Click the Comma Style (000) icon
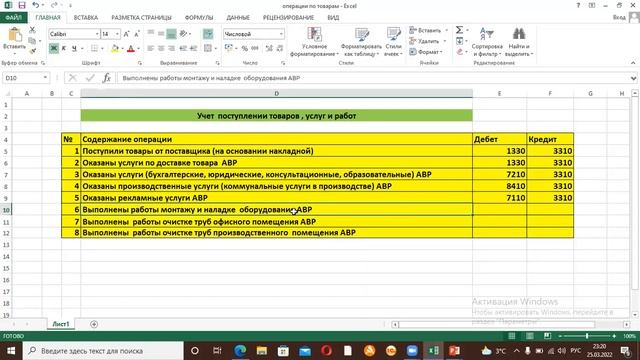 [255, 49]
